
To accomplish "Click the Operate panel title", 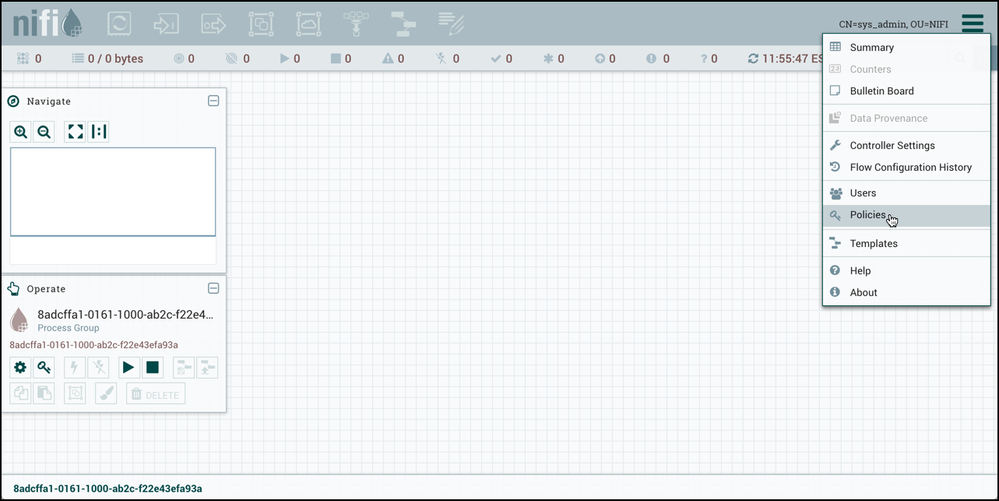I will point(46,289).
